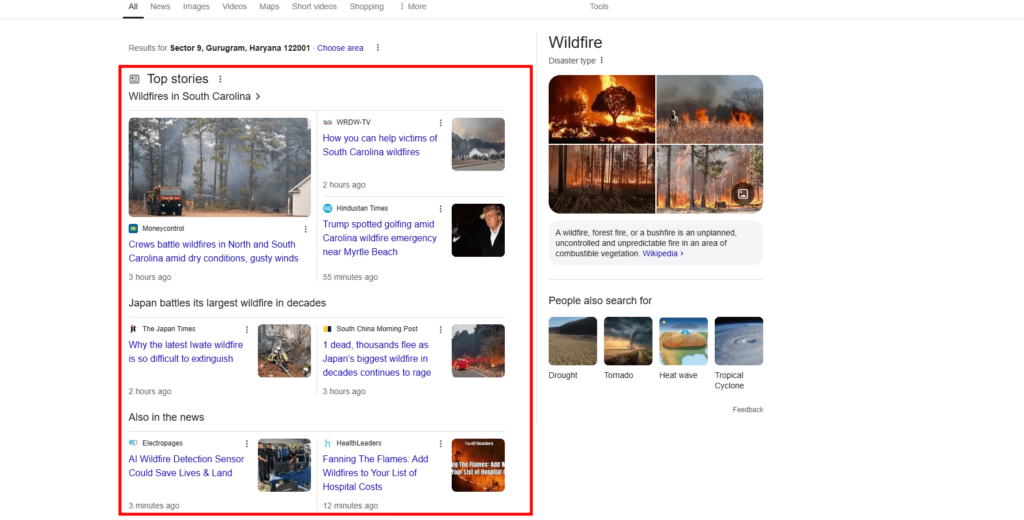Click the WRDW-TV source logo
The image size is (1024, 520).
(x=327, y=122)
